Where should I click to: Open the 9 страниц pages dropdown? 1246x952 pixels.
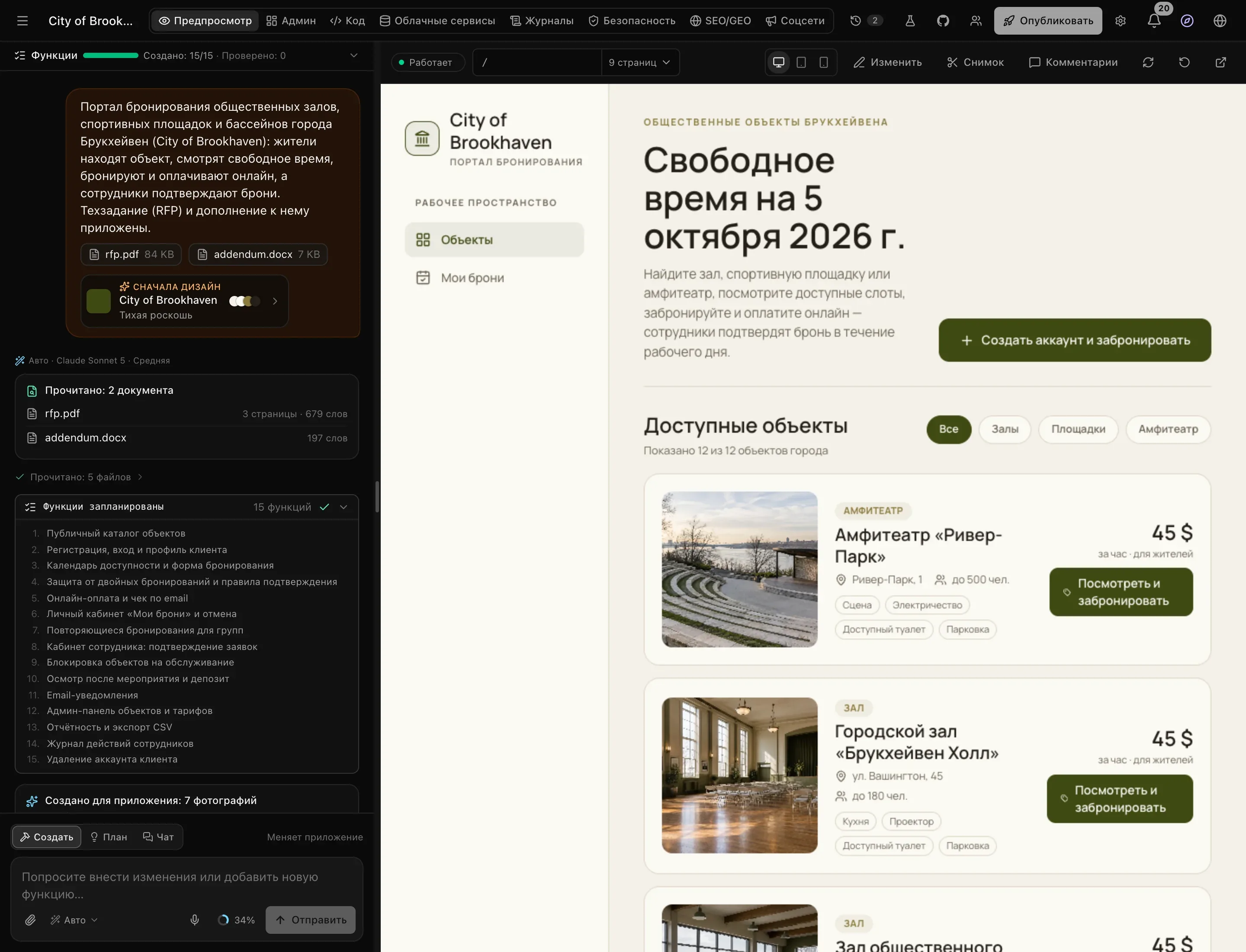(640, 62)
